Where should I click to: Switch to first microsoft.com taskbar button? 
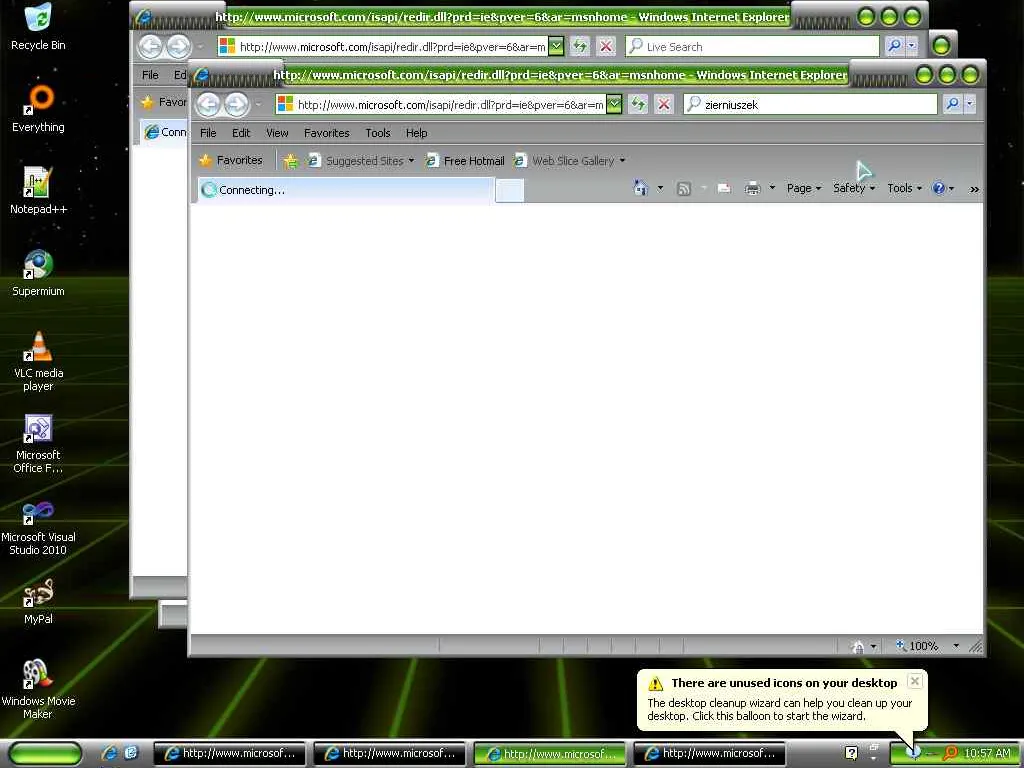(x=230, y=753)
